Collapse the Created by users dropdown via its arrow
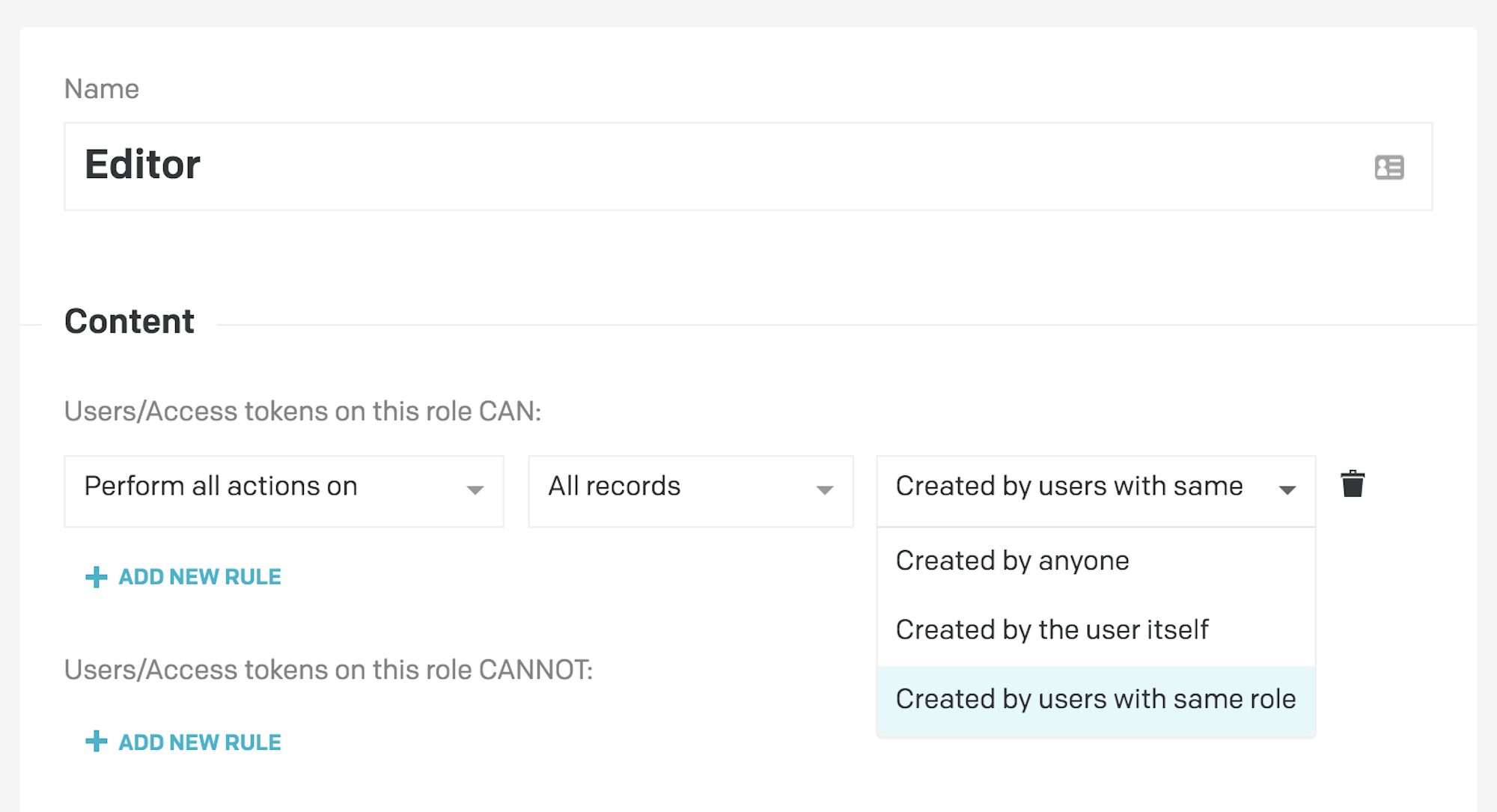This screenshot has width=1497, height=812. pos(1287,490)
